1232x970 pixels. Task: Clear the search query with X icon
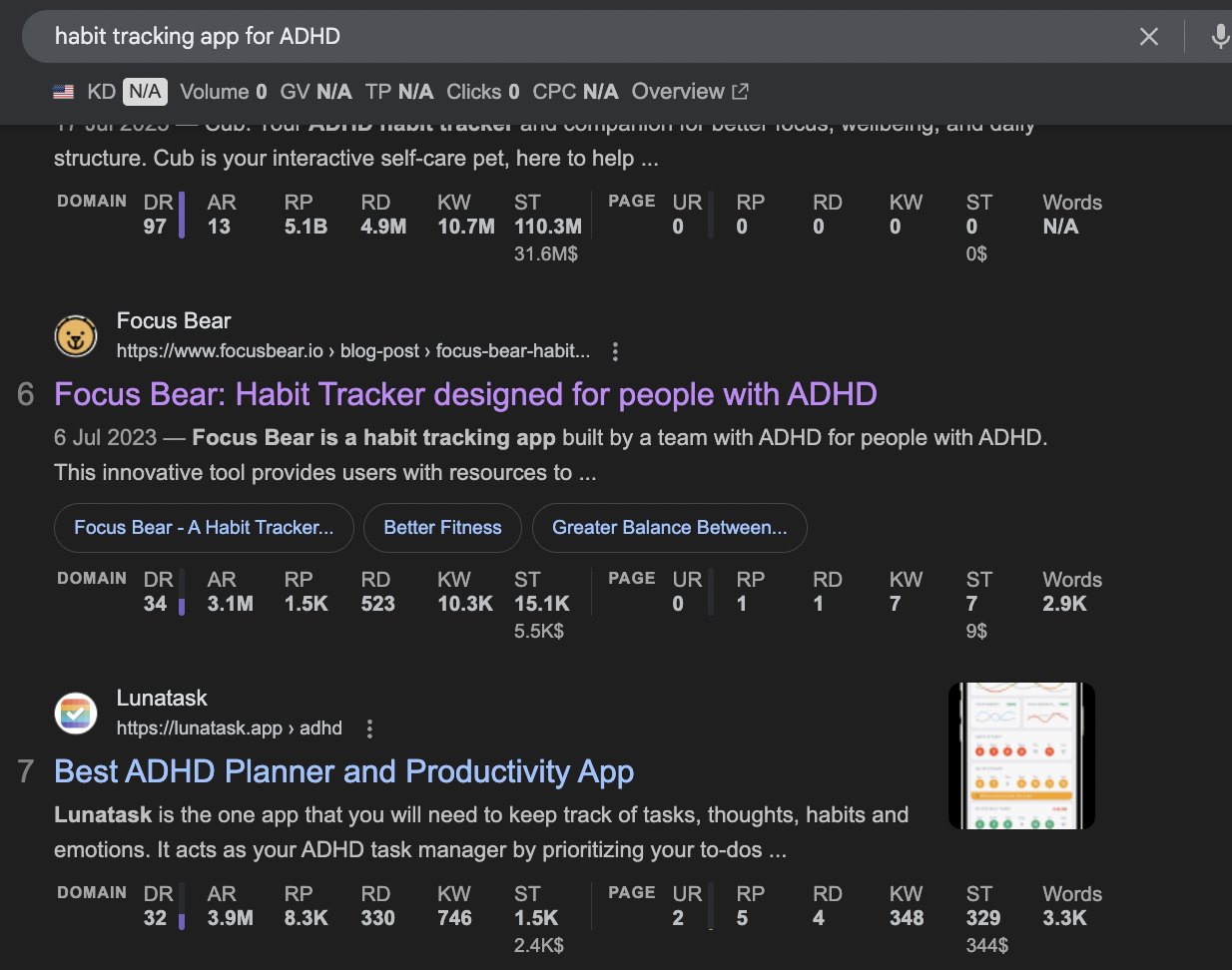[x=1149, y=37]
